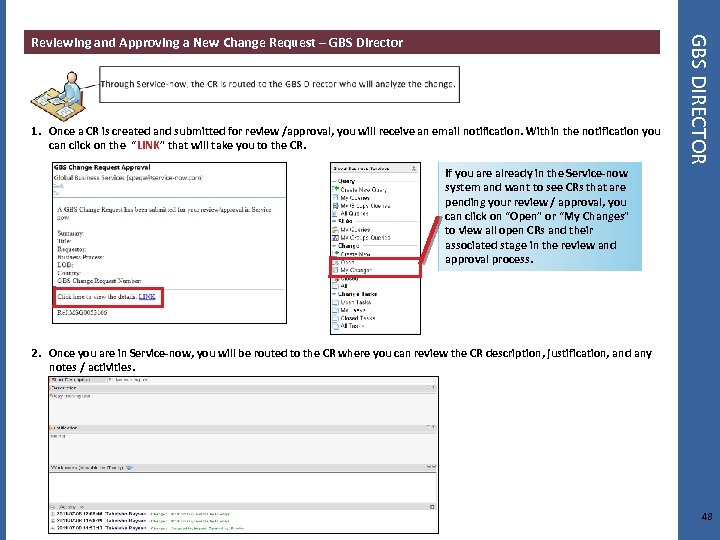Click the Short Description input field
The image size is (720, 540).
tap(272, 380)
